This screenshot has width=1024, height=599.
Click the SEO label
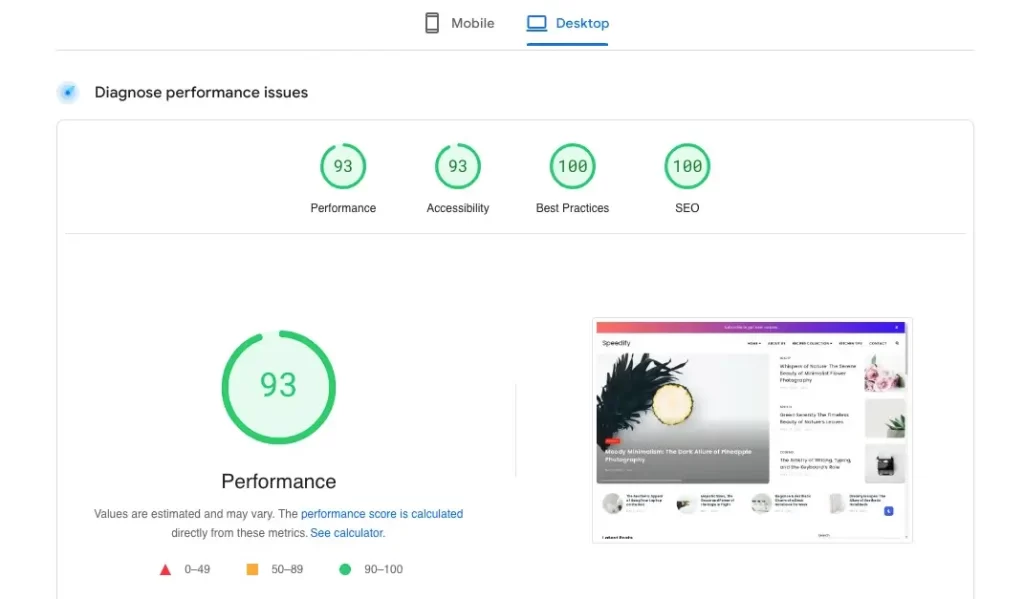pyautogui.click(x=687, y=208)
